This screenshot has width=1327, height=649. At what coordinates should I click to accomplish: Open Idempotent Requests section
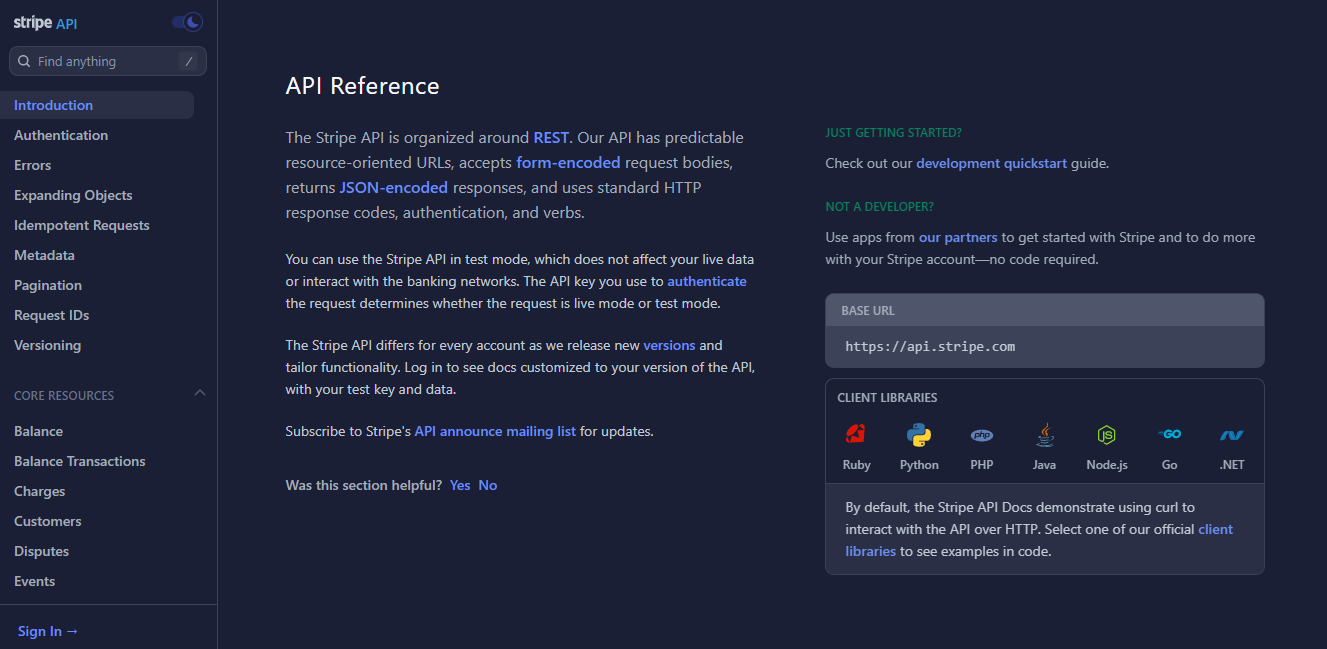pyautogui.click(x=82, y=225)
